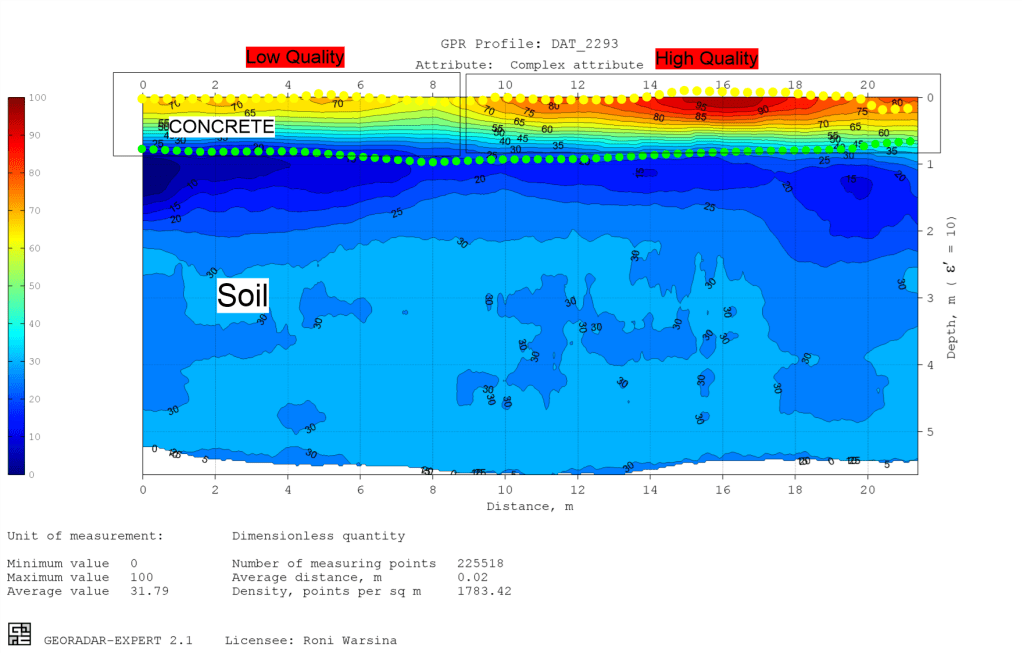Image resolution: width=1023 pixels, height=654 pixels.
Task: Click the GPR Profile: DAT_2293 title
Action: [529, 44]
